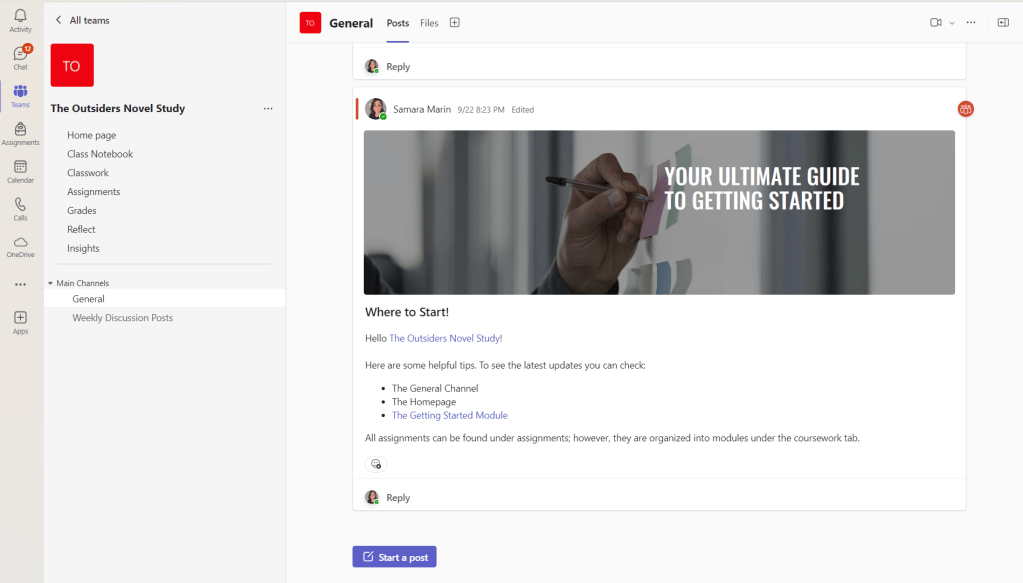
Task: Switch to the Files tab
Action: point(429,23)
